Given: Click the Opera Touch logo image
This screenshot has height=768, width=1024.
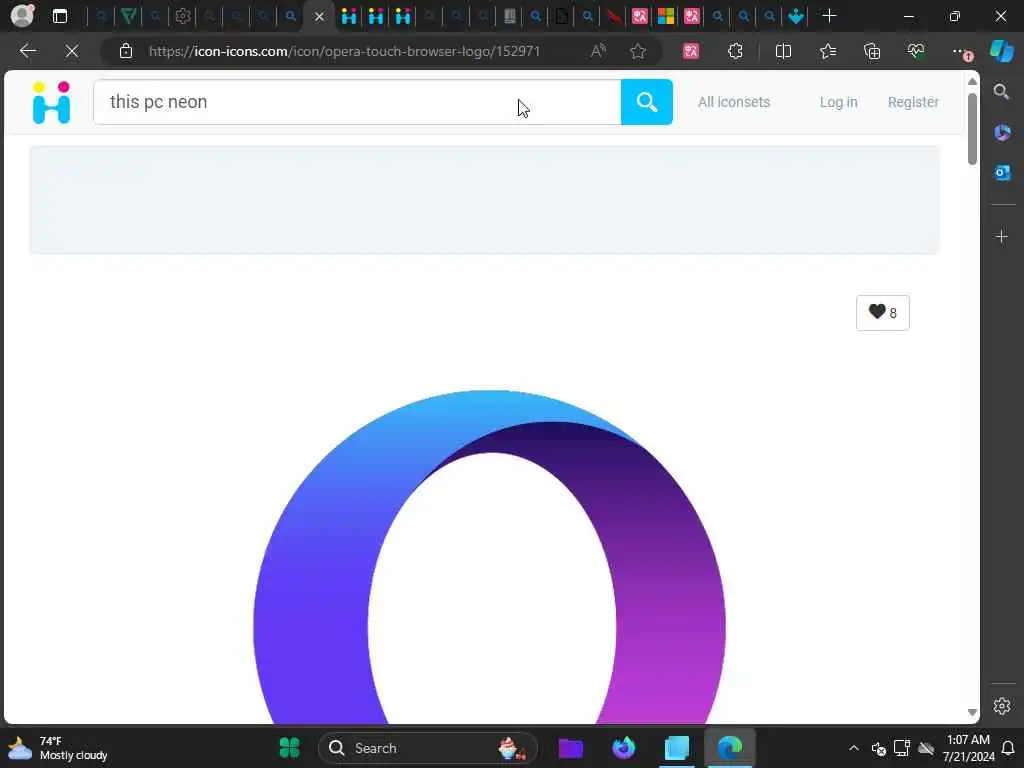Looking at the screenshot, I should [x=489, y=557].
